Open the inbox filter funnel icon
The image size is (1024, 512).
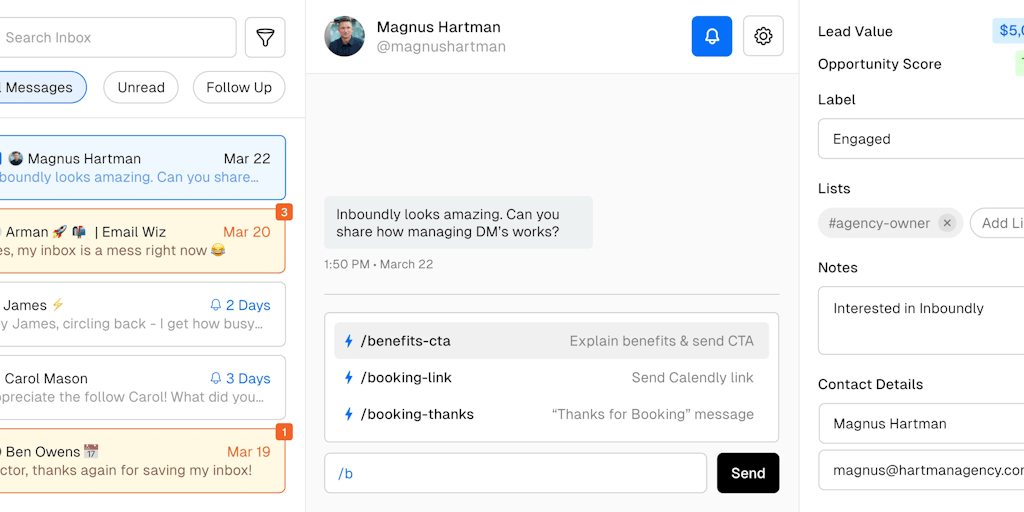[265, 37]
